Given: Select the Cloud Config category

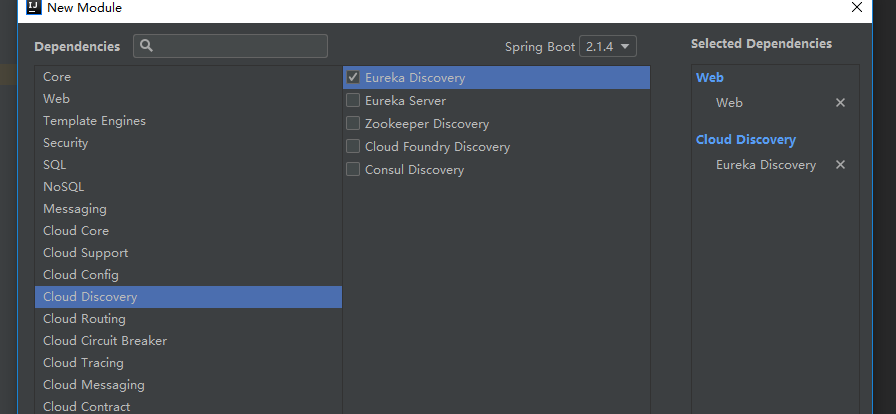Looking at the screenshot, I should (188, 274).
